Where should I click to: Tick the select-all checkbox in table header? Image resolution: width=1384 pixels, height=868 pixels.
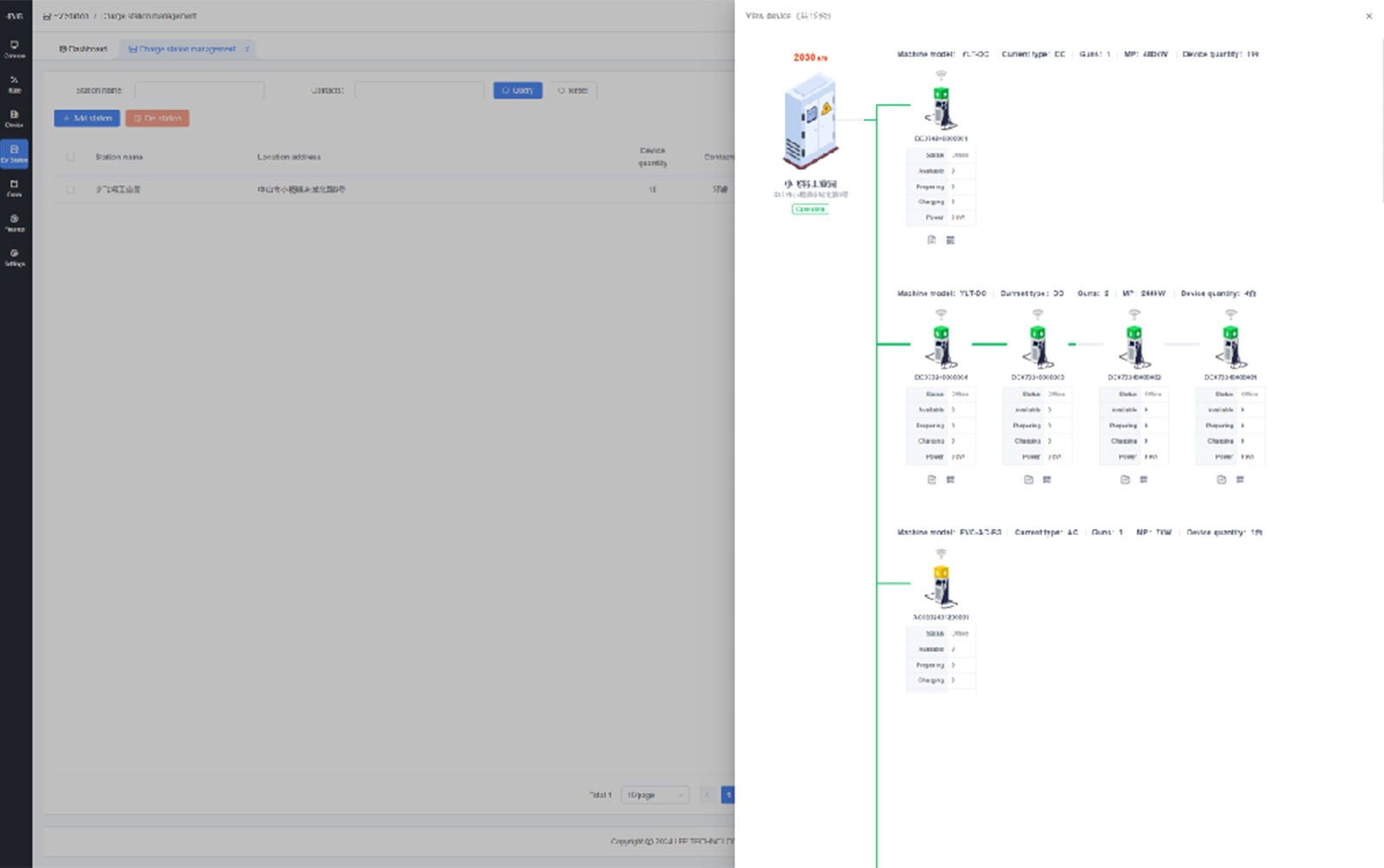(71, 157)
